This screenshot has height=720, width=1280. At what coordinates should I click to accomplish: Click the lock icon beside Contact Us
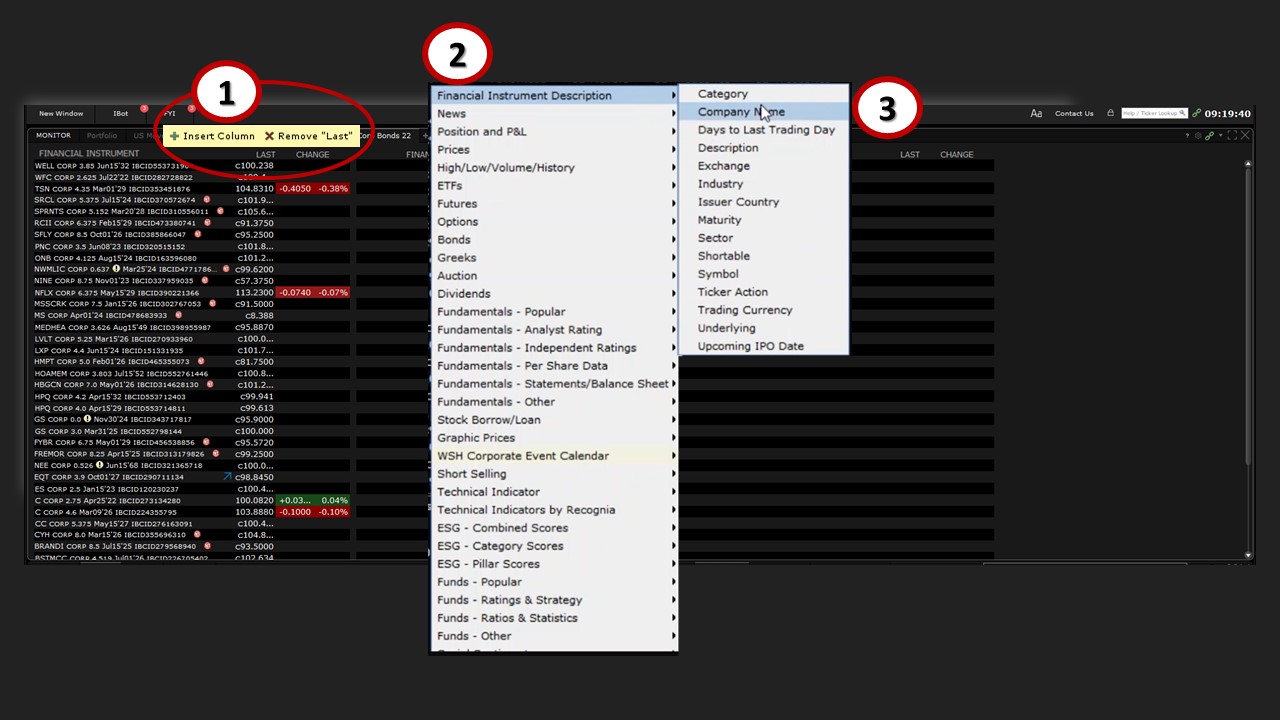(1110, 114)
